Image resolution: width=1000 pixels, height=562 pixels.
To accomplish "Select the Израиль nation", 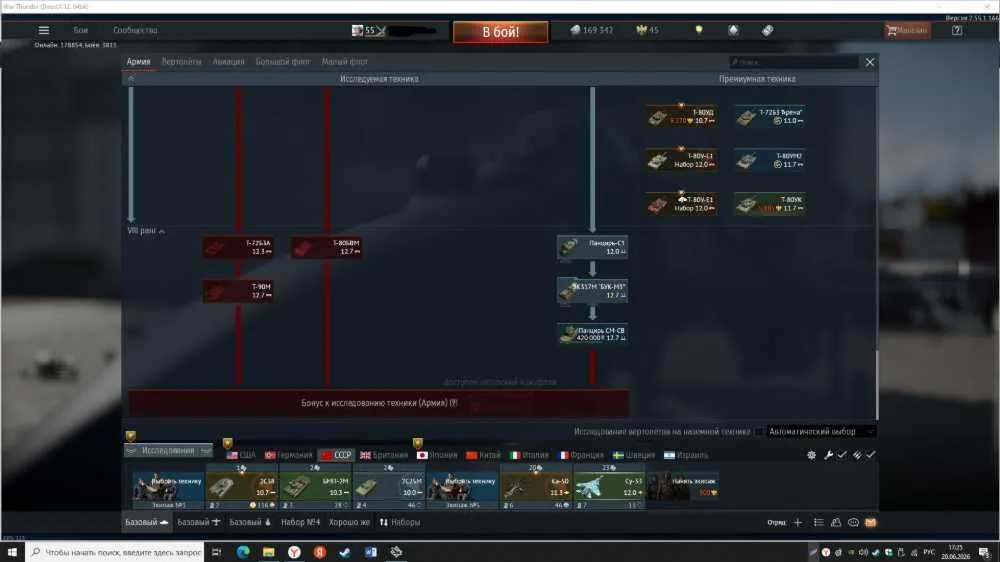I will click(x=686, y=455).
